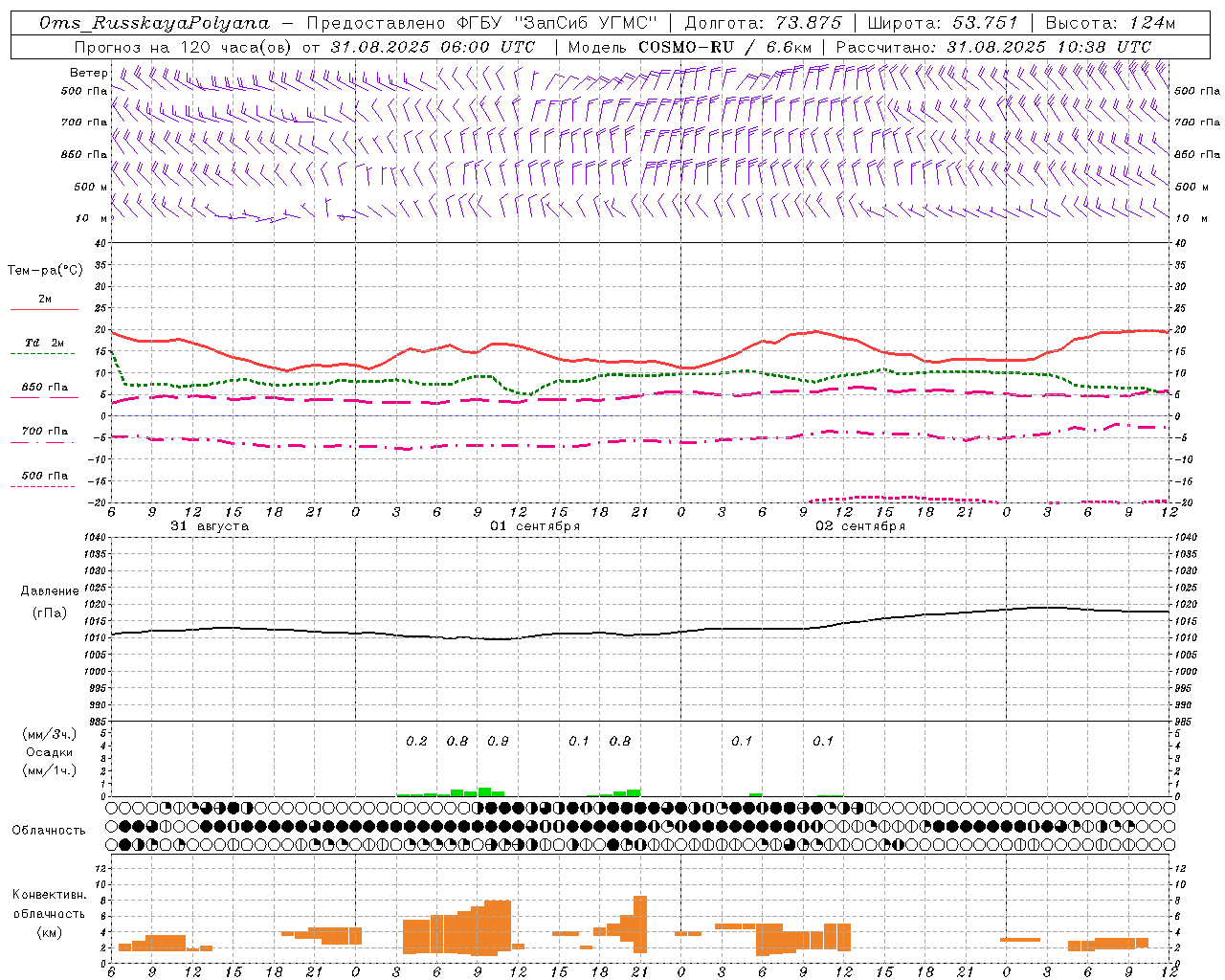Click the Ветер wind section label
Image resolution: width=1225 pixels, height=980 pixels.
89,73
